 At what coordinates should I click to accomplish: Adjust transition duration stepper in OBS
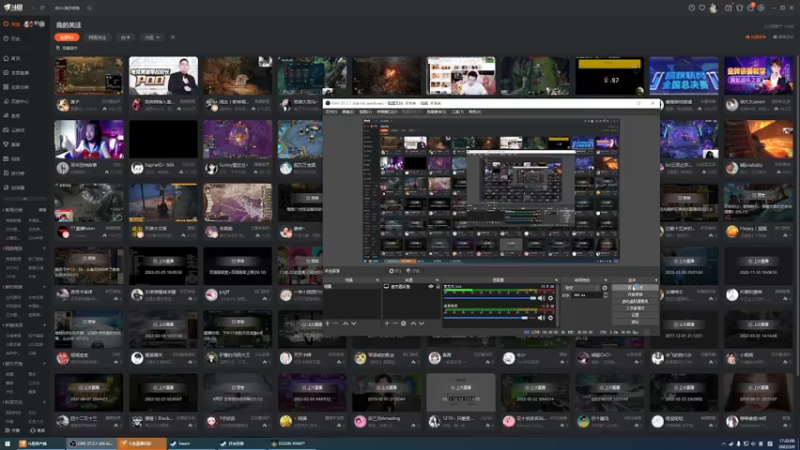(606, 295)
